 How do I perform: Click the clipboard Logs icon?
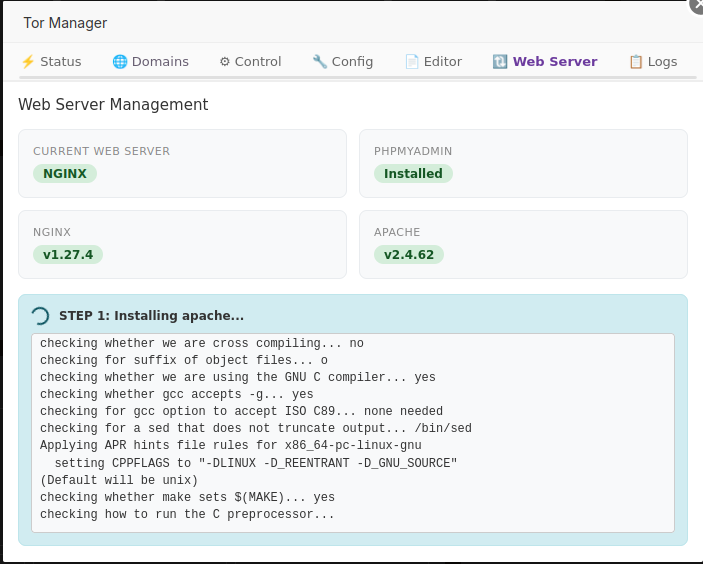pyautogui.click(x=636, y=61)
